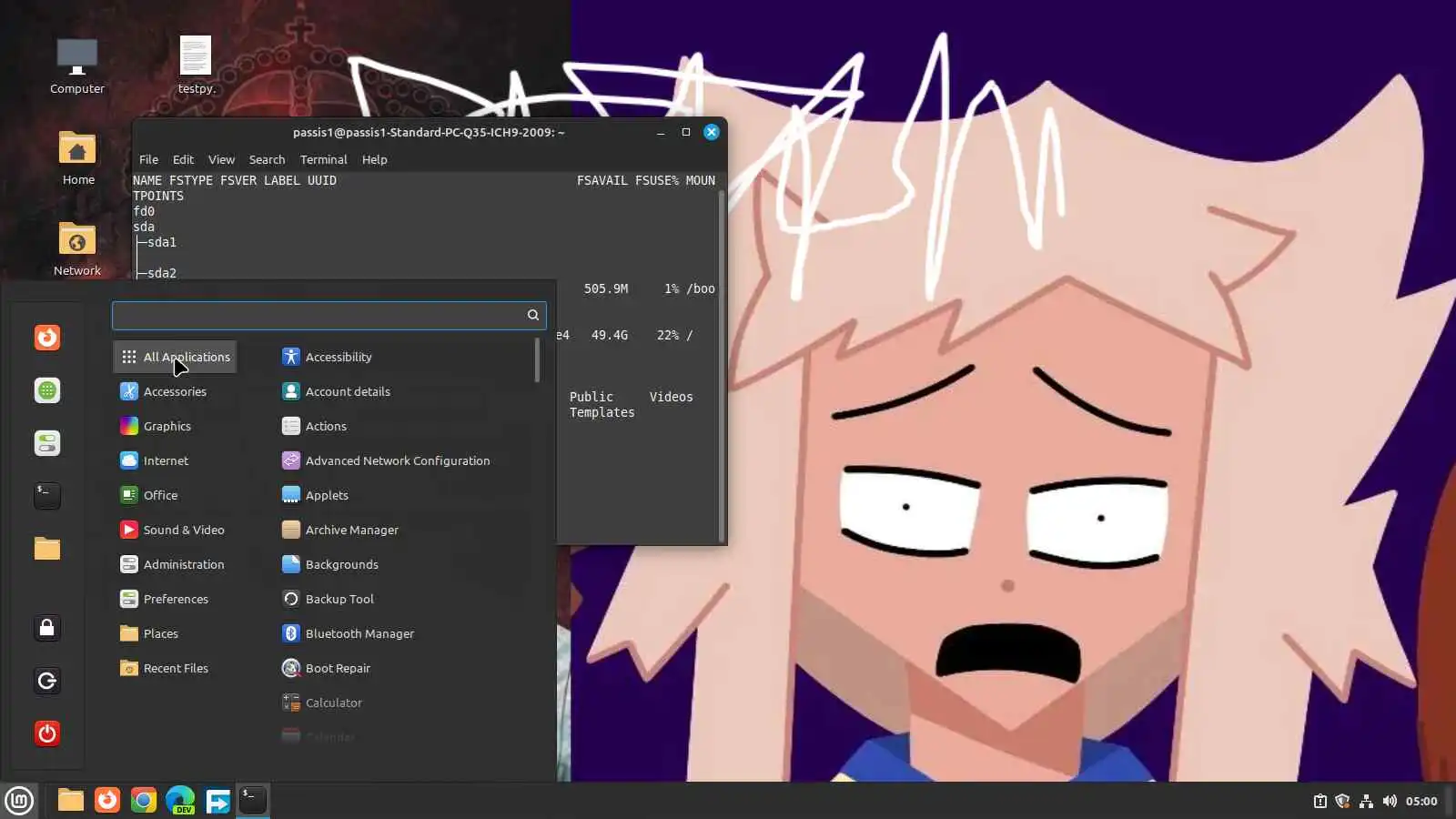This screenshot has height=819, width=1456.
Task: Minimize the terminal window
Action: [x=661, y=132]
